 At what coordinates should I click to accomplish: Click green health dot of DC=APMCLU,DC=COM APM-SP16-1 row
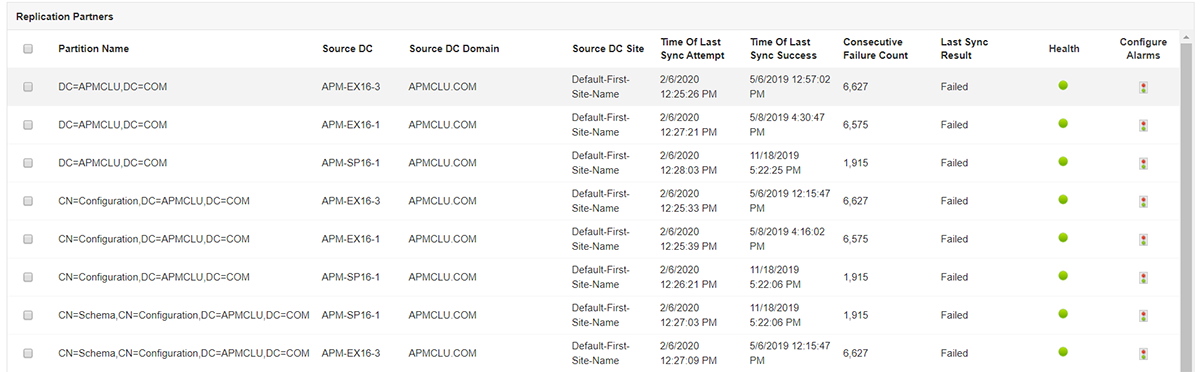[x=1063, y=161]
